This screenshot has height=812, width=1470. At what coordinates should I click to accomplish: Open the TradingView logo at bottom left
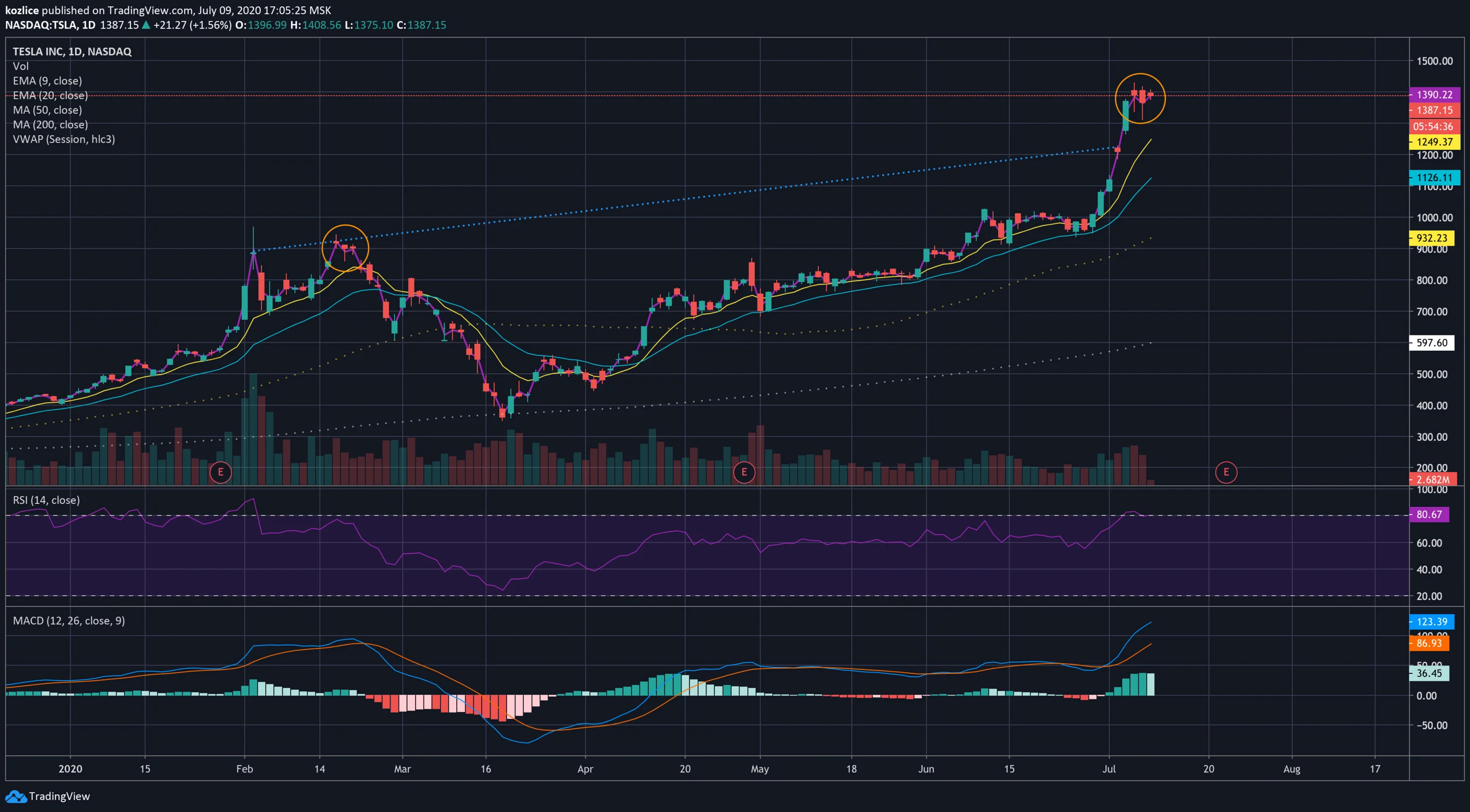pyautogui.click(x=48, y=796)
